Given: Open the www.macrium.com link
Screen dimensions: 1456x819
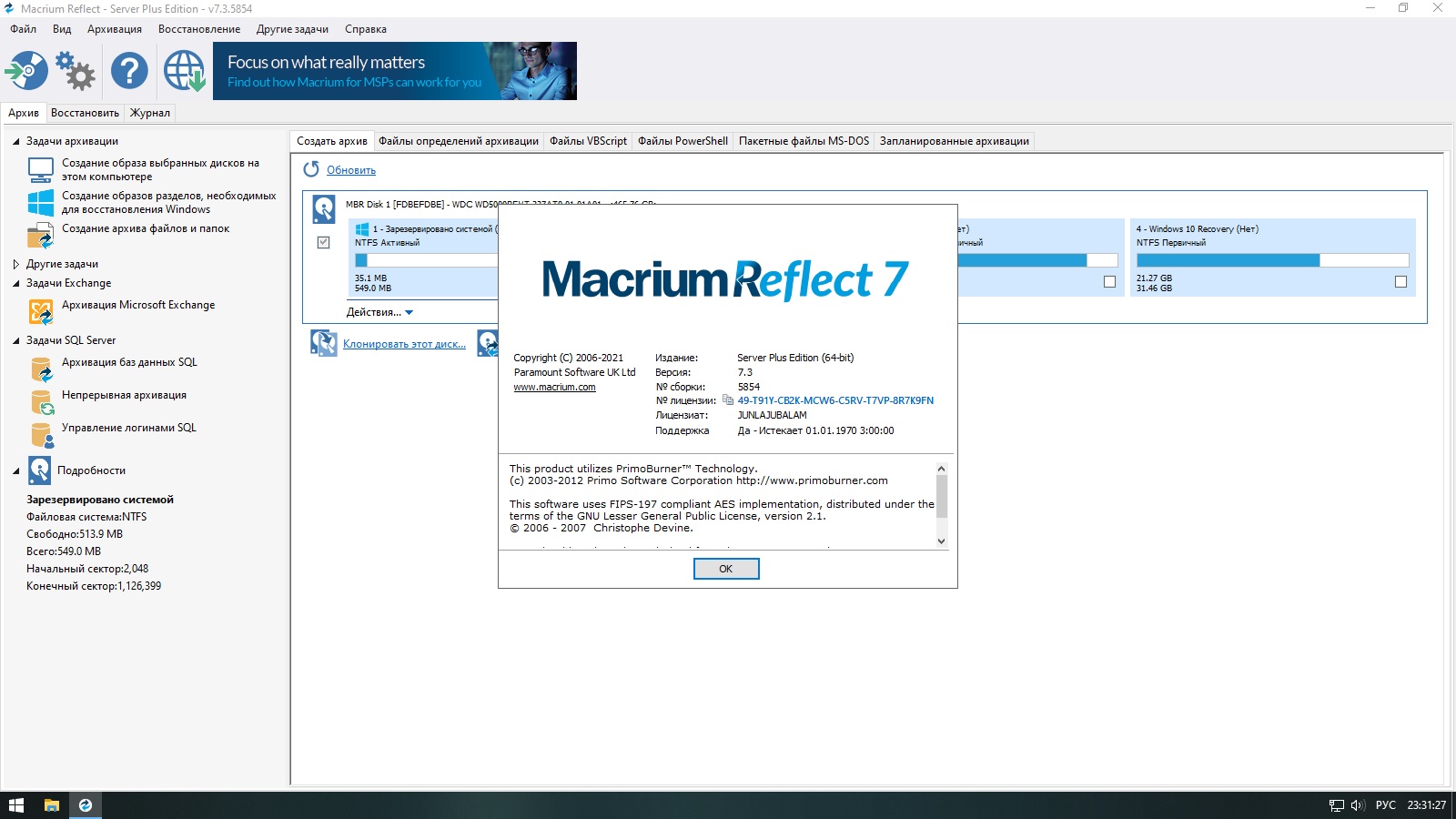Looking at the screenshot, I should 554,387.
